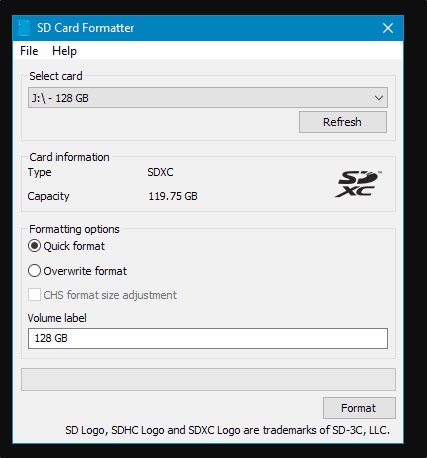Screen dimensions: 427x458
Task: Click the SD card app icon in title bar
Action: [x=24, y=28]
